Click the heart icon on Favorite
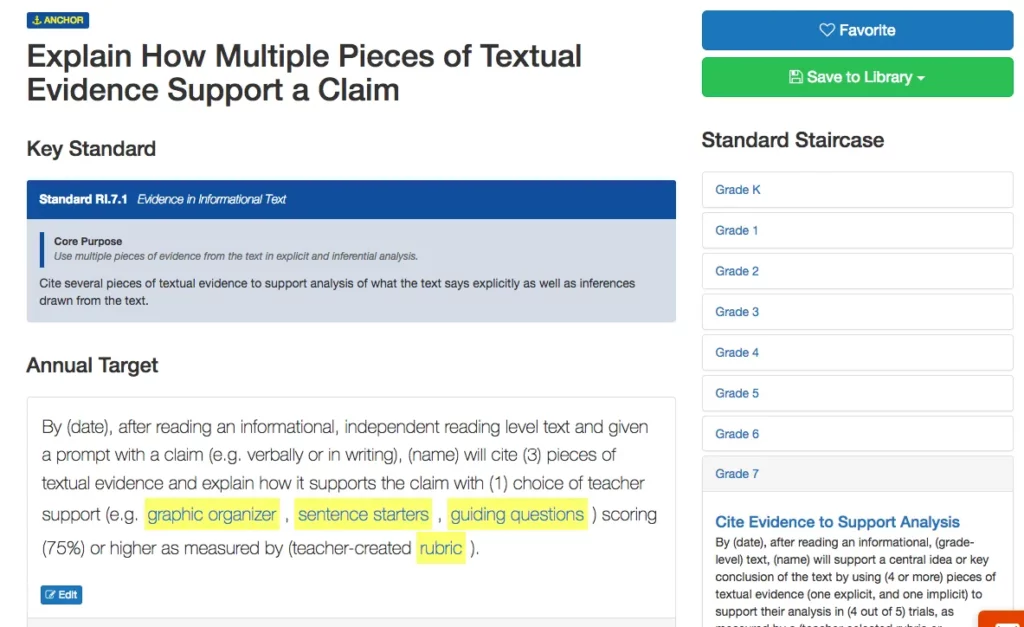The width and height of the screenshot is (1024, 627). coord(827,30)
